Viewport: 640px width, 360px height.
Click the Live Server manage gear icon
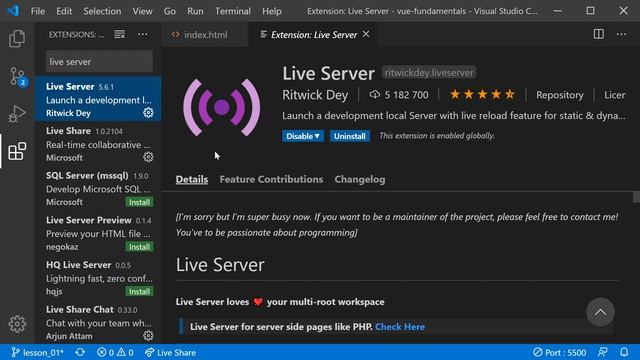148,113
